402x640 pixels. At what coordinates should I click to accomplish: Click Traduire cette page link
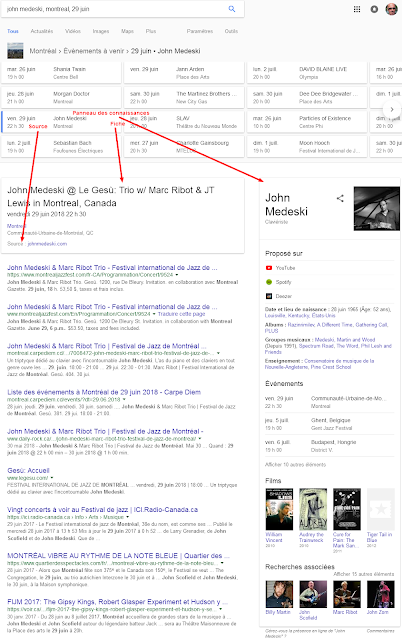point(181,314)
